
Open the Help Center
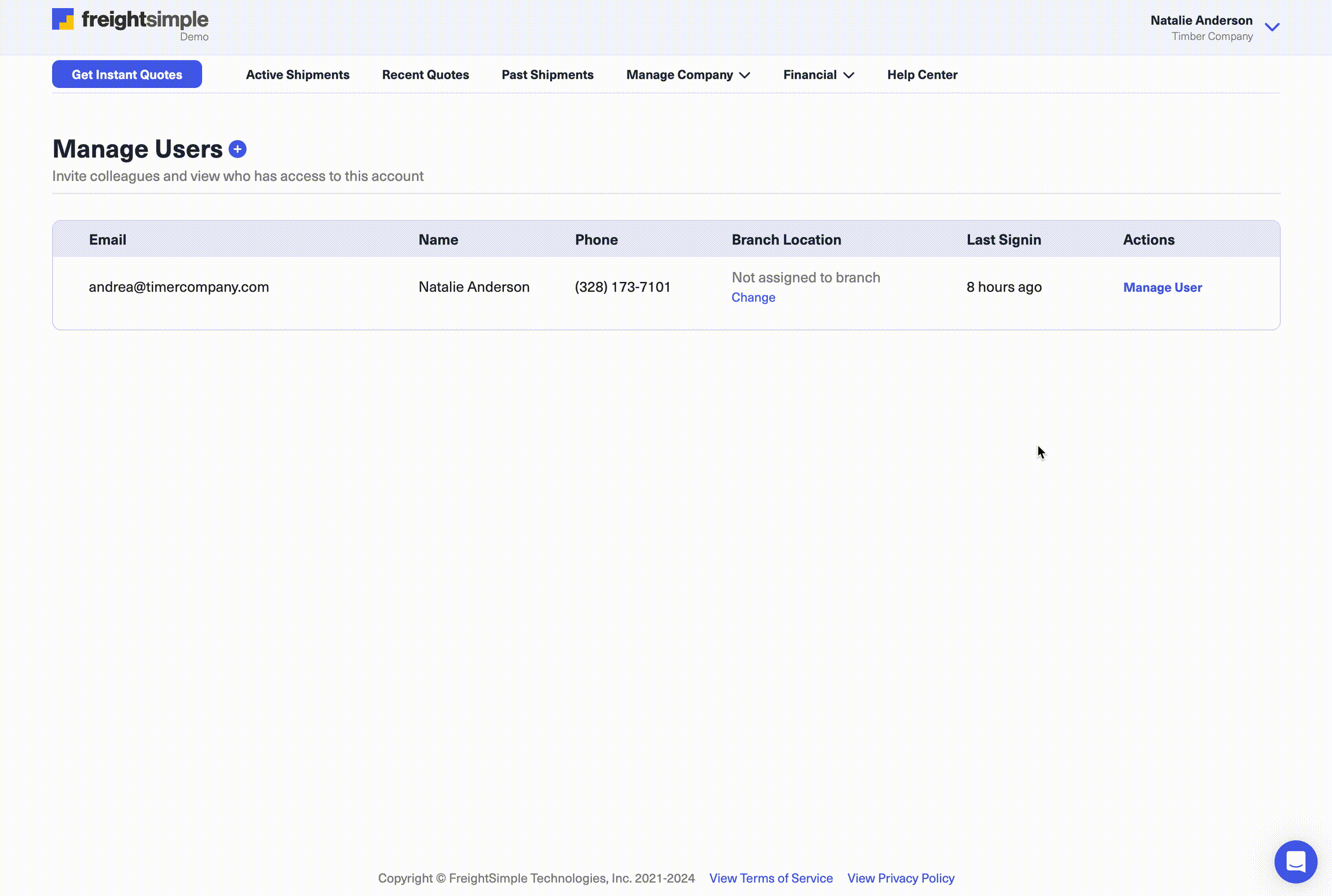[x=922, y=75]
